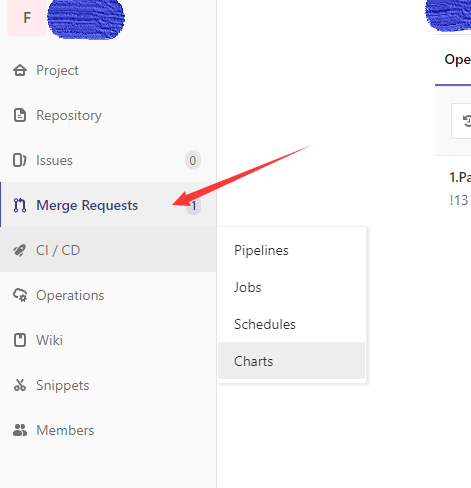Click the Members people icon
Viewport: 471px width, 488px height.
click(x=20, y=430)
